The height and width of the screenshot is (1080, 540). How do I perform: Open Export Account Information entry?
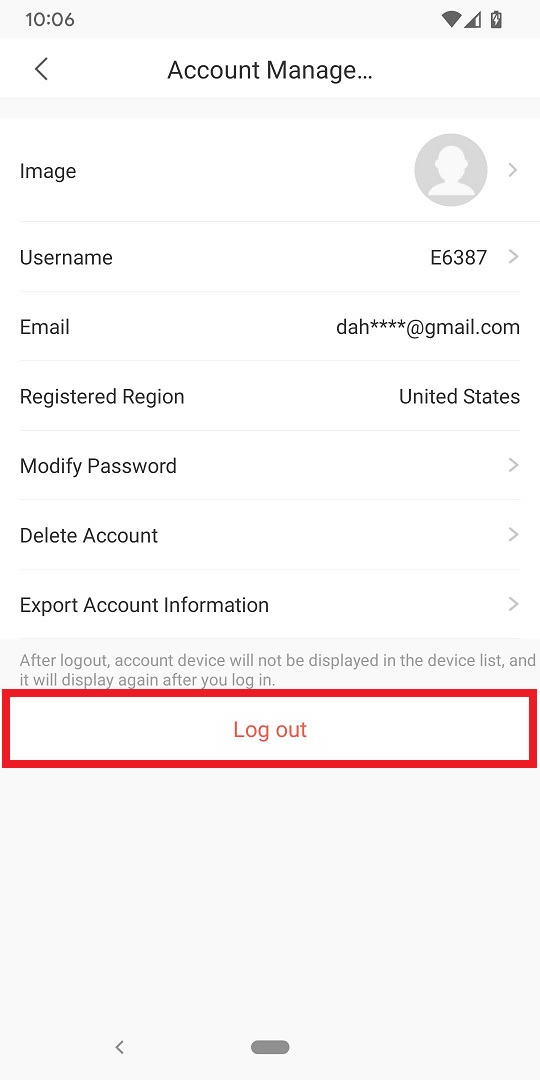[270, 605]
